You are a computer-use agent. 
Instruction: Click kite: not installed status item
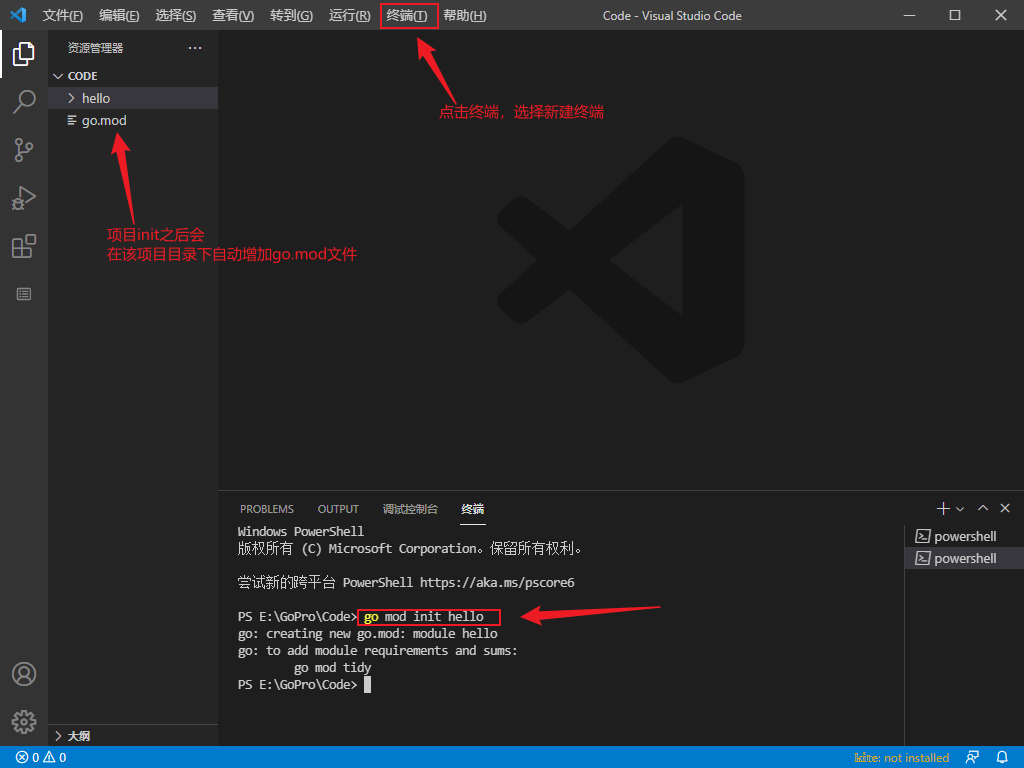click(901, 758)
